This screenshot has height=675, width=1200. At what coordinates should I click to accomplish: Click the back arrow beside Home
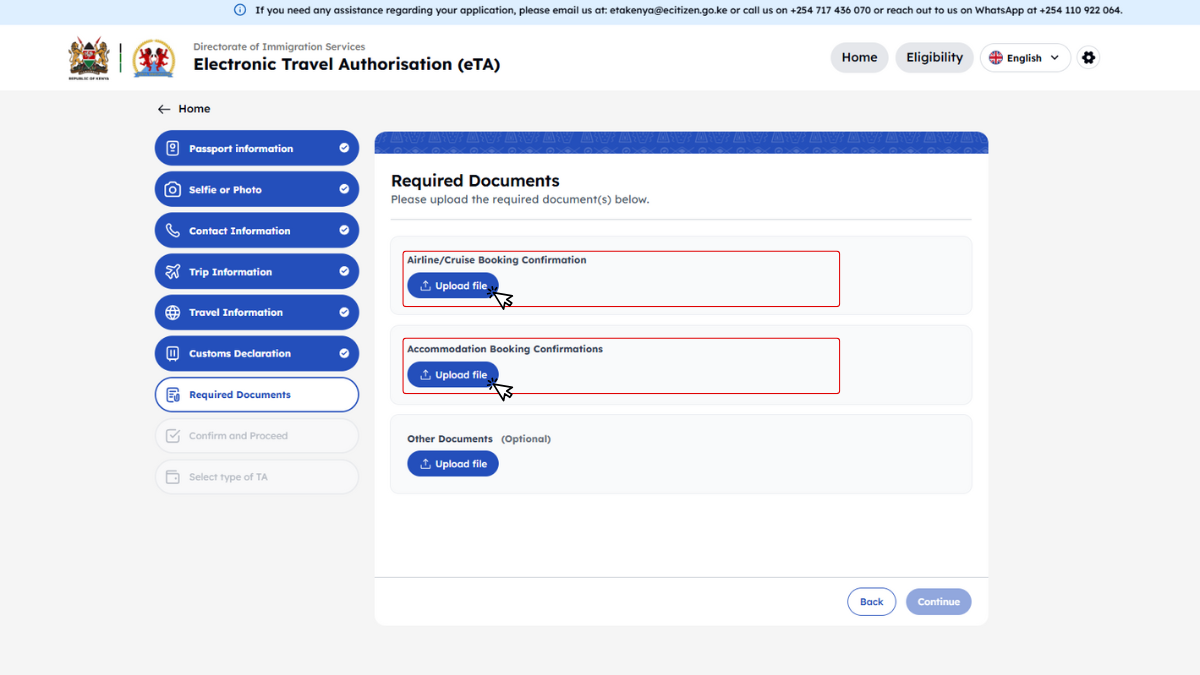[164, 109]
